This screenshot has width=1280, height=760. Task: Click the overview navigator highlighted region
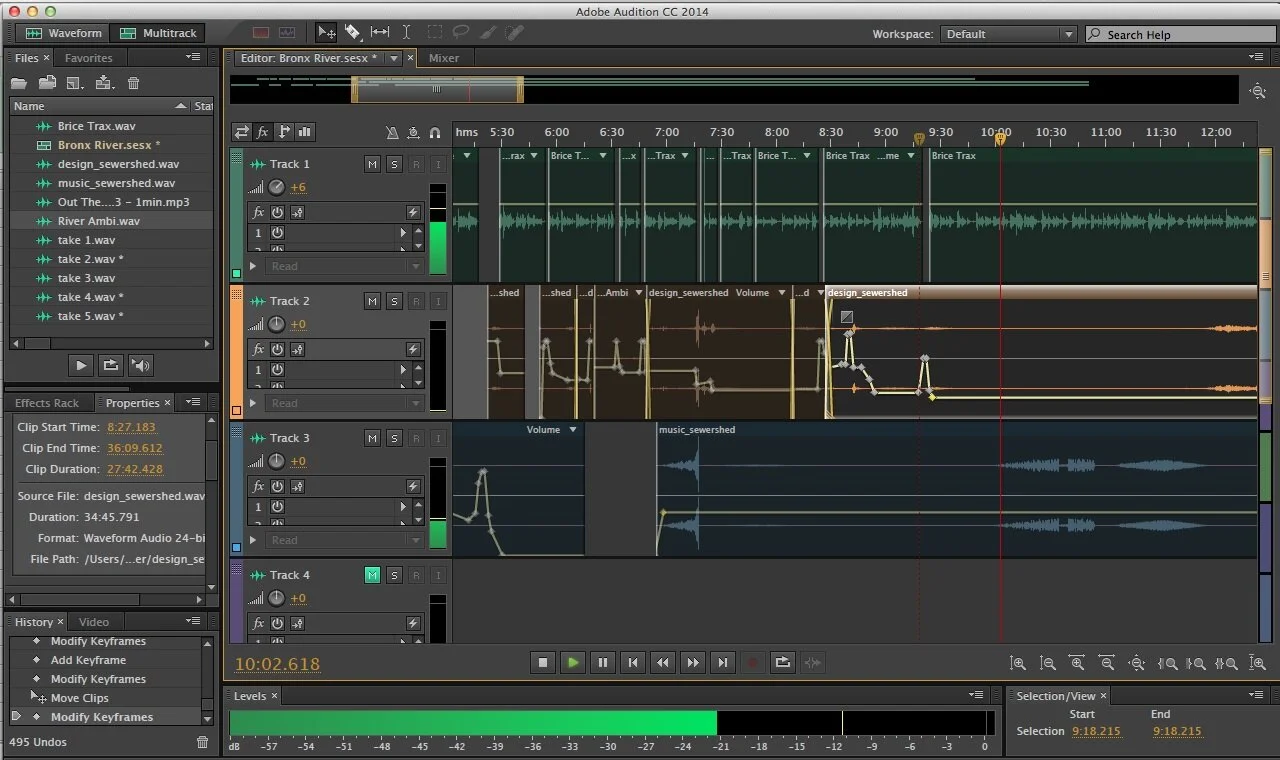(x=437, y=89)
